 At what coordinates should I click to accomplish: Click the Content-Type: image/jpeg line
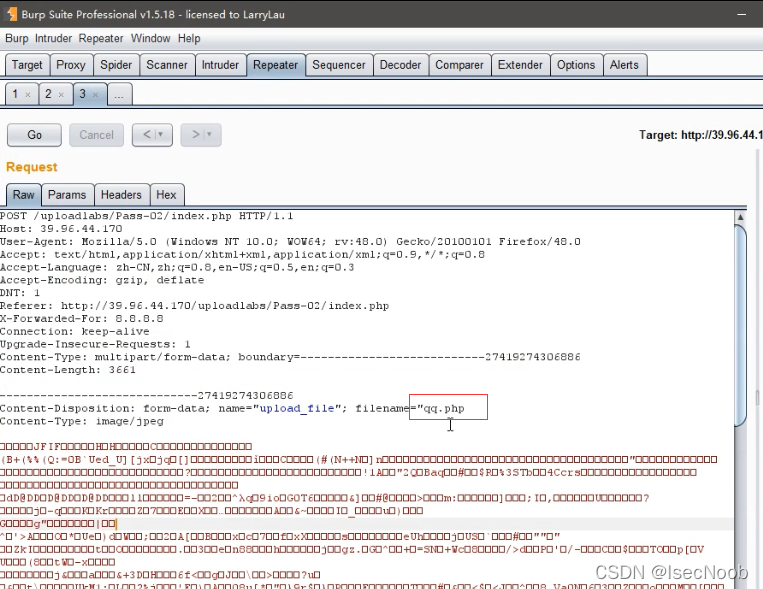(82, 421)
